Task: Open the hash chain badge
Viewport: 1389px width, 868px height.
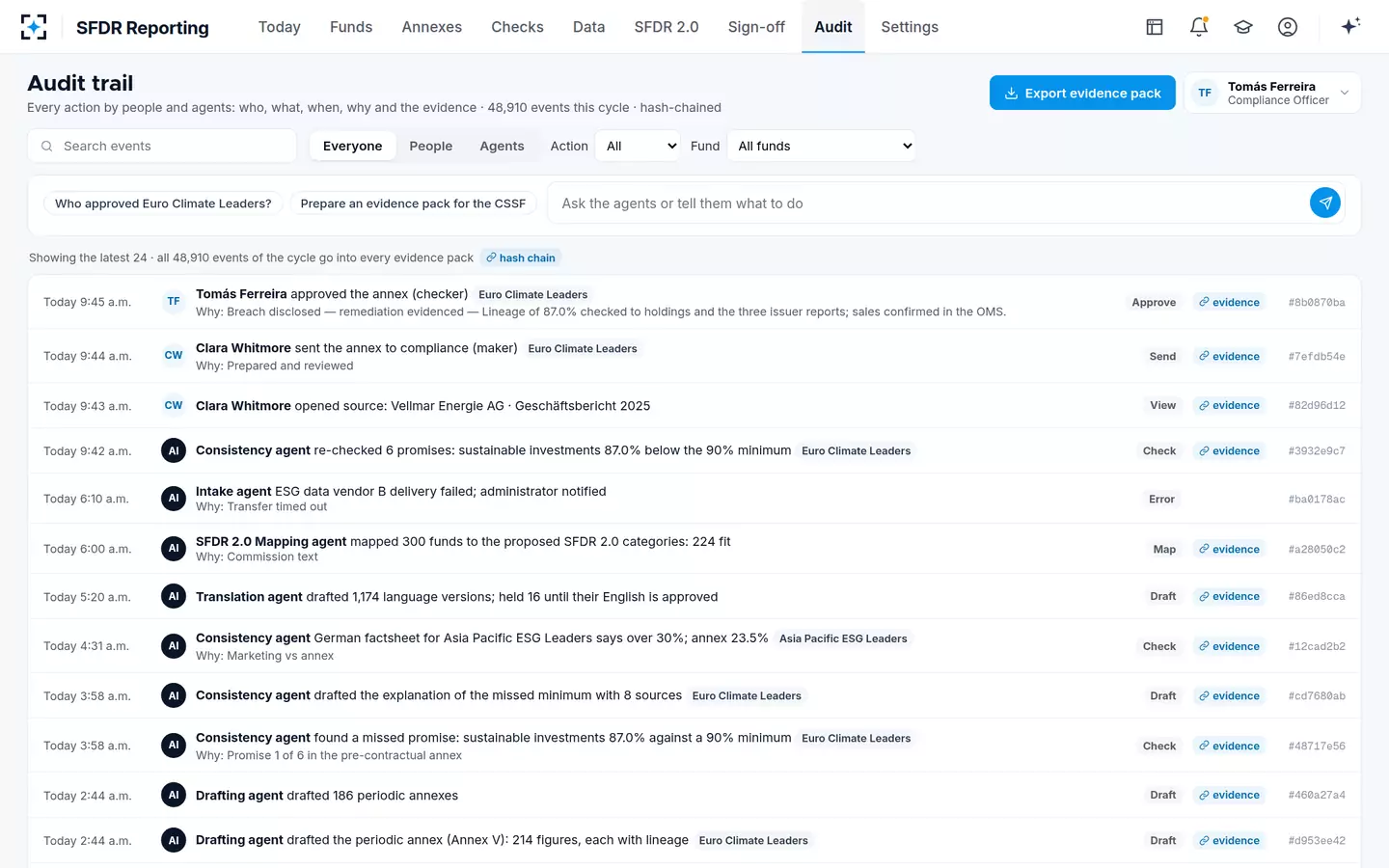Action: pos(521,258)
